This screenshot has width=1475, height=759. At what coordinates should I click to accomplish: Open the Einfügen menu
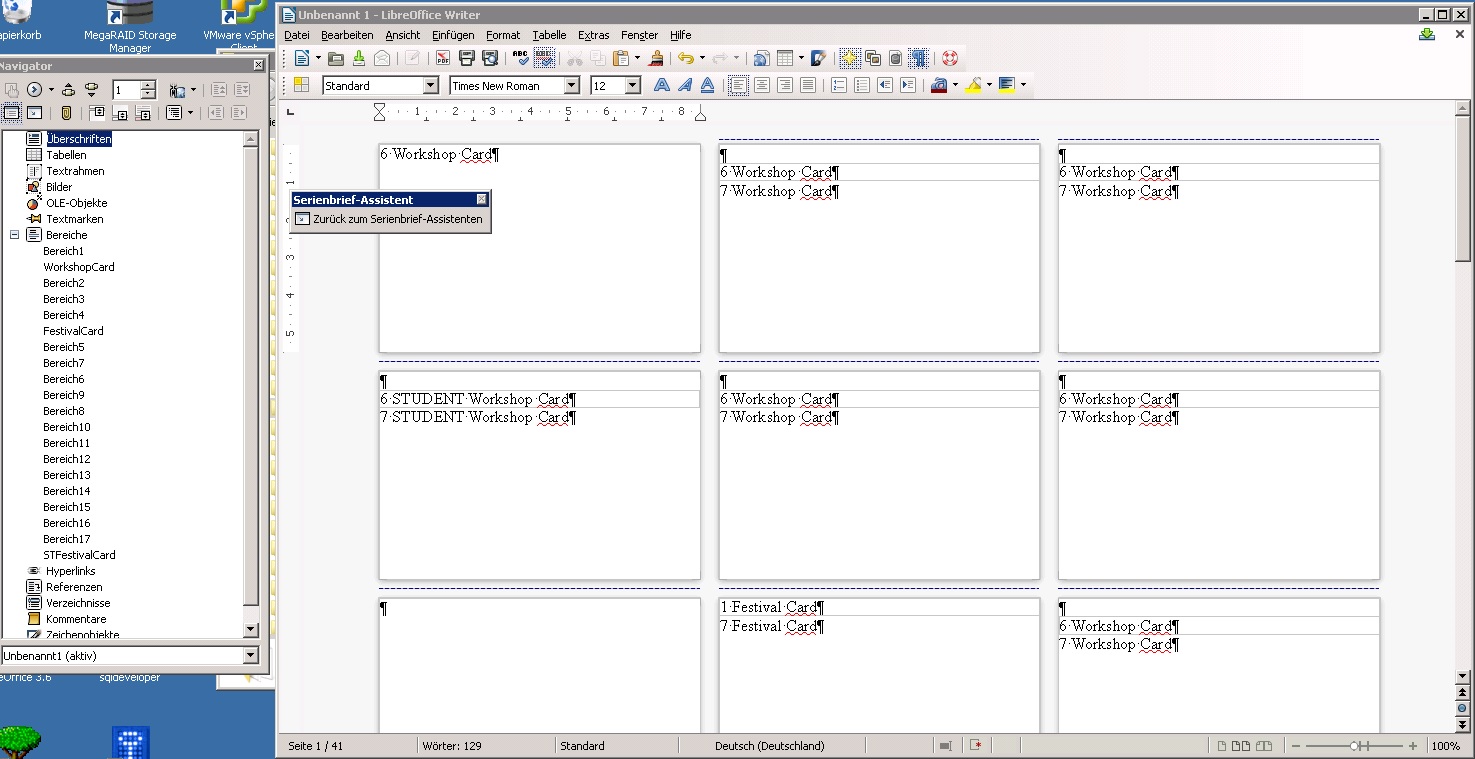(453, 35)
